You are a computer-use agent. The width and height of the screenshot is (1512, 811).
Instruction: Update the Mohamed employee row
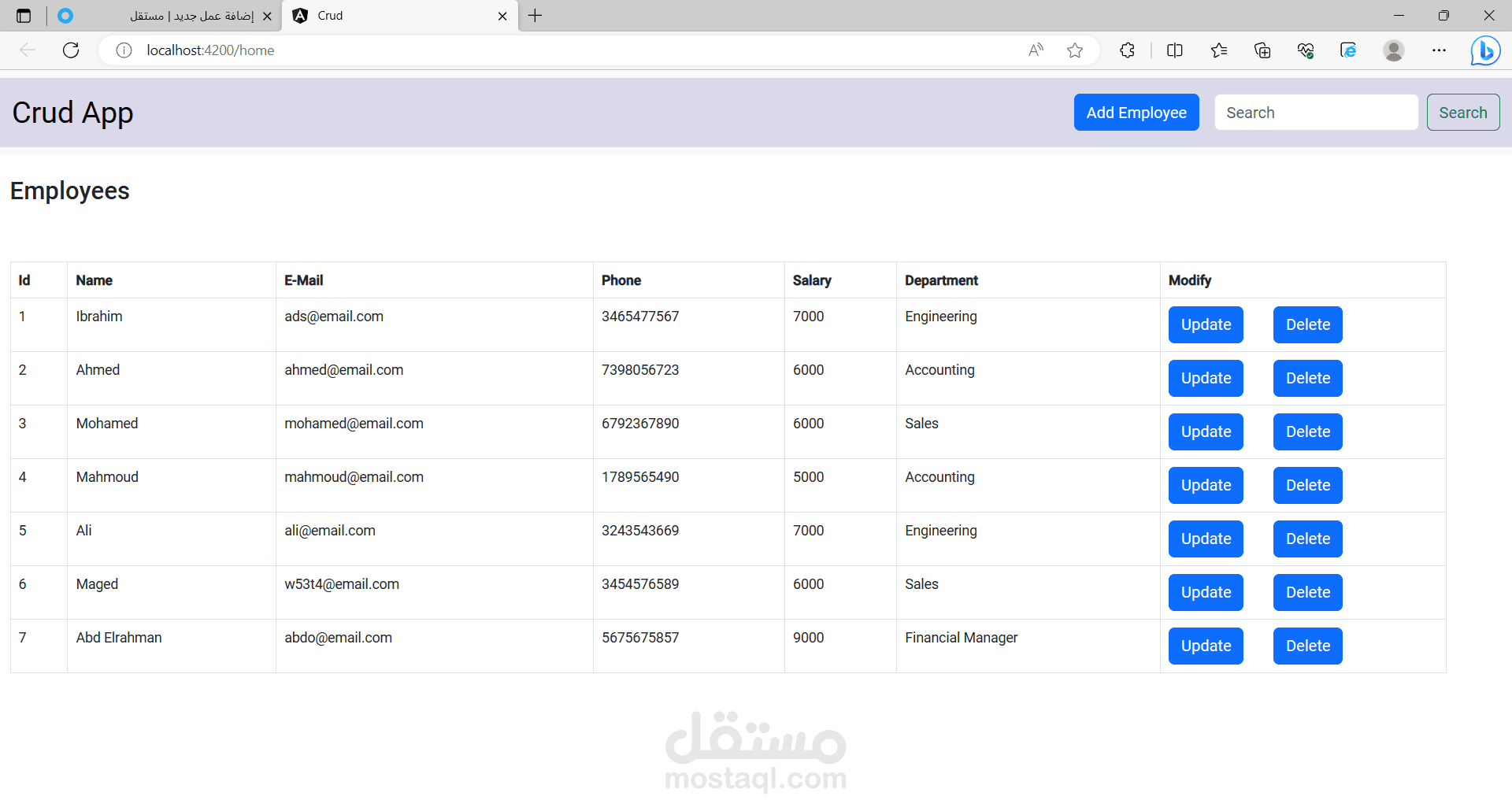1206,431
